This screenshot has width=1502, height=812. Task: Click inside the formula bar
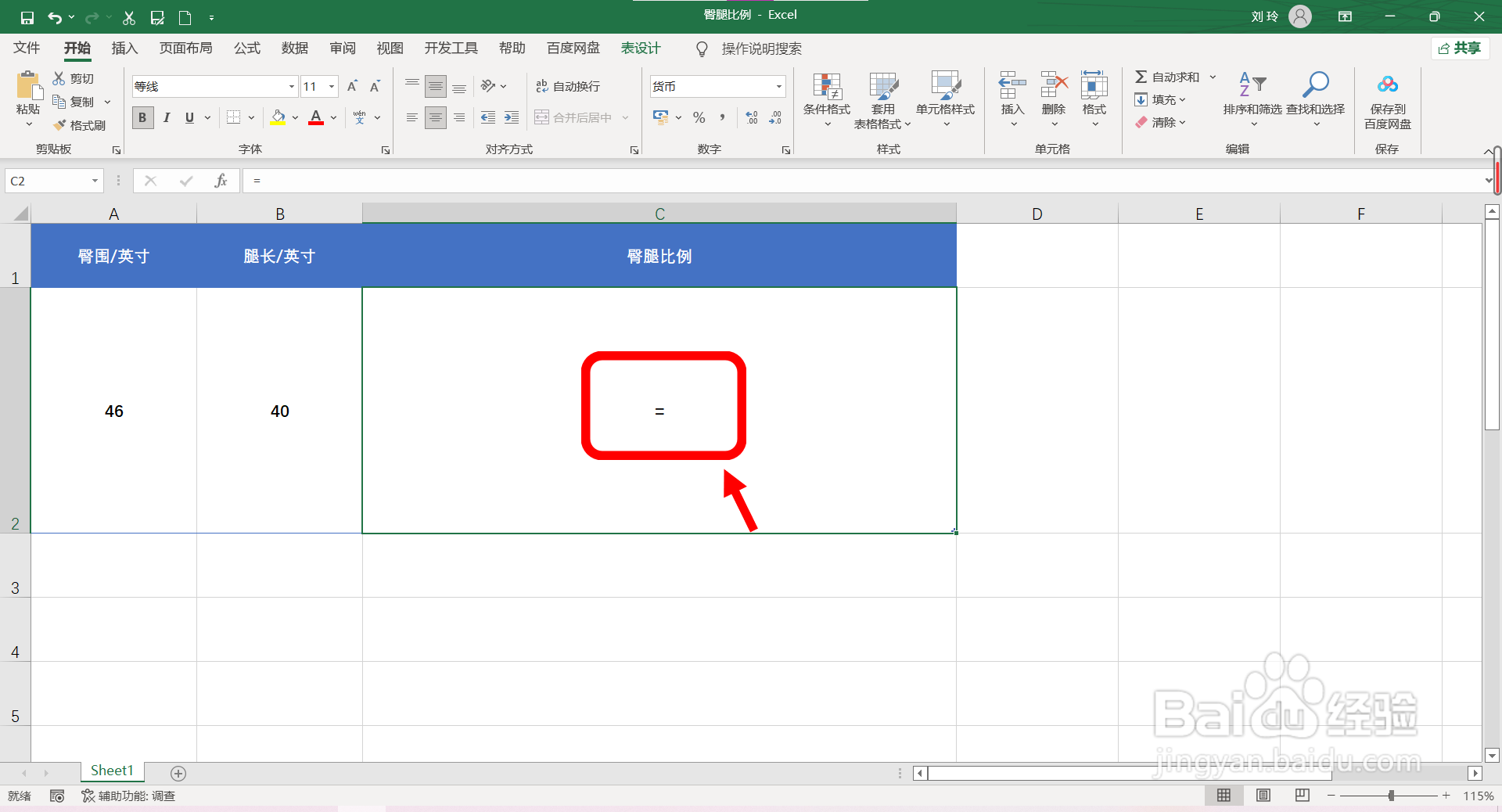pyautogui.click(x=548, y=181)
